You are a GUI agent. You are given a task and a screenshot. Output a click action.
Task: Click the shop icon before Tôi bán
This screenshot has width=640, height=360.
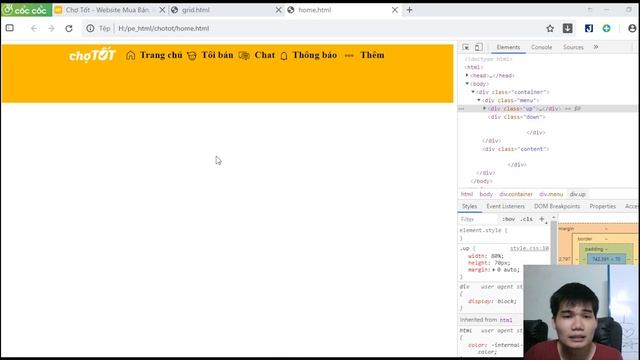click(x=192, y=56)
